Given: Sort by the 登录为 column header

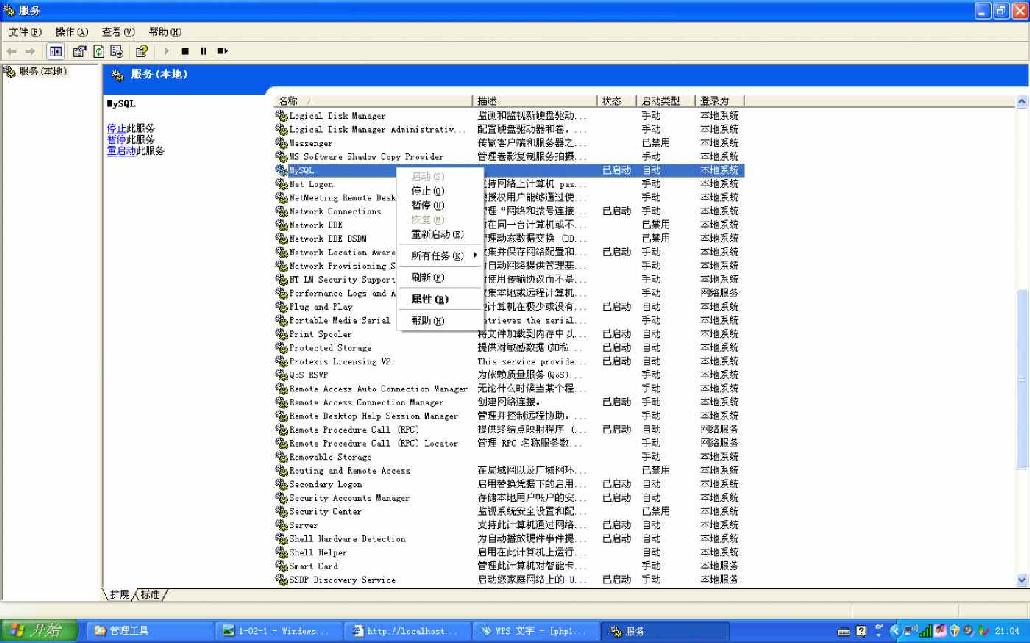Looking at the screenshot, I should click(719, 101).
